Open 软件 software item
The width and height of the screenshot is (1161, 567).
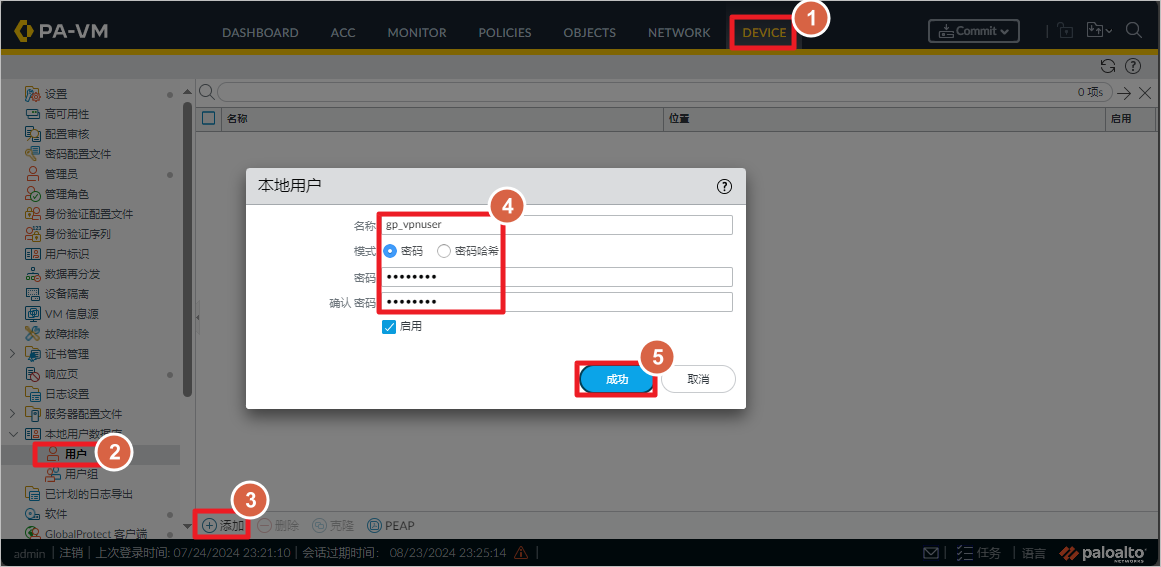(56, 514)
